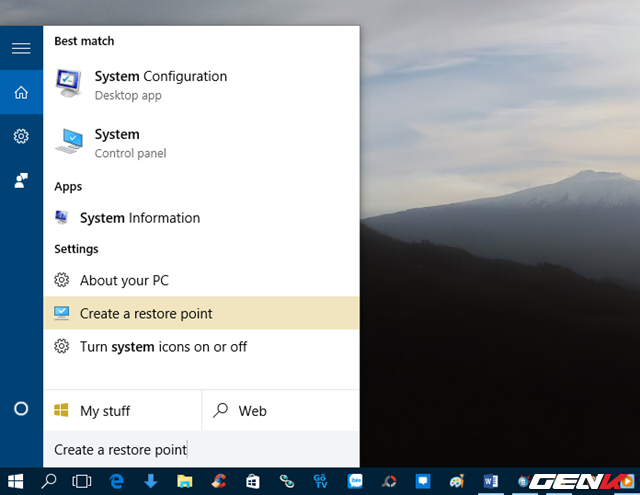This screenshot has height=495, width=640.
Task: Click the Cortana circle icon
Action: 21,409
